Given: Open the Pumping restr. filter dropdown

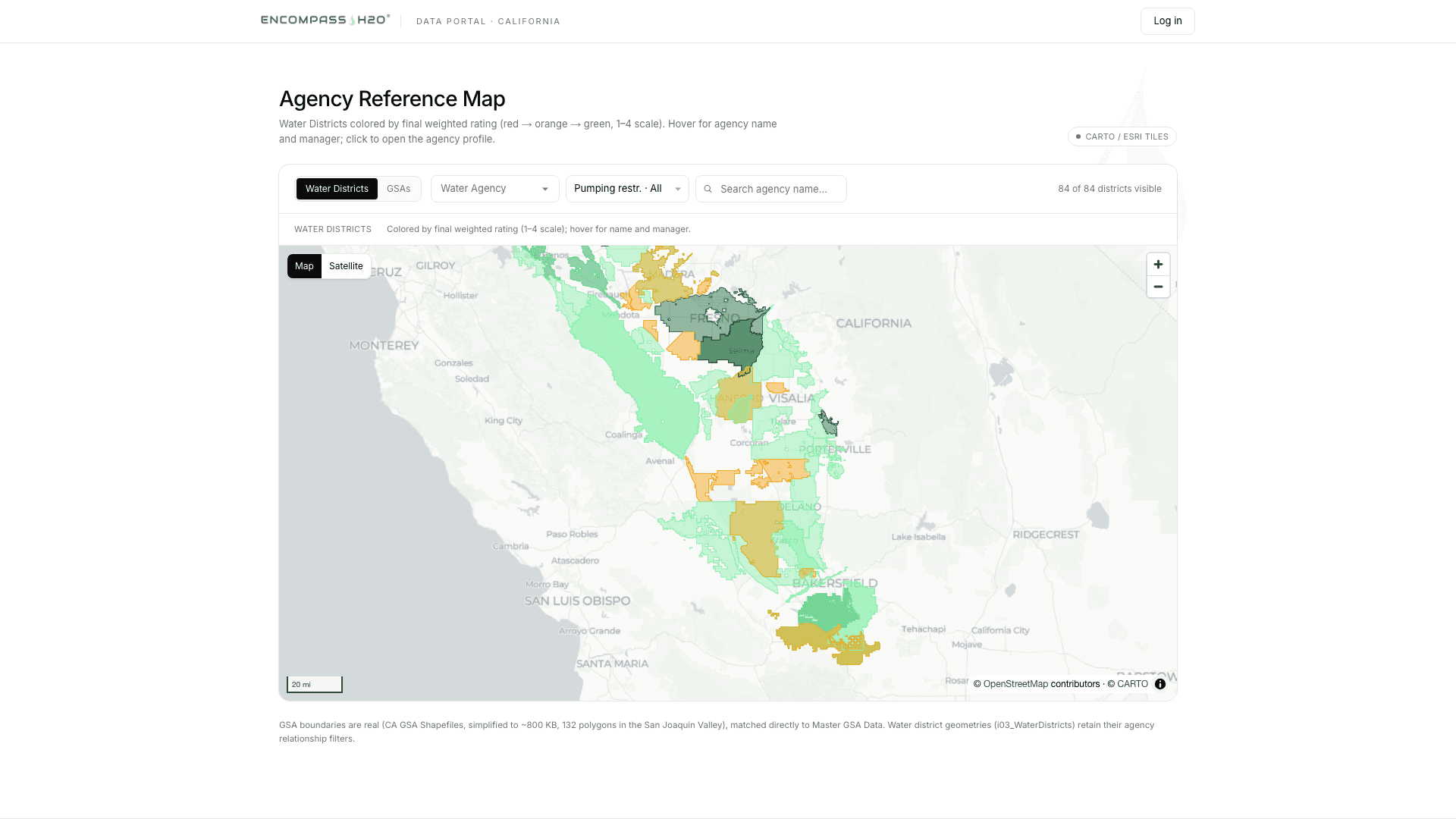Looking at the screenshot, I should 627,189.
